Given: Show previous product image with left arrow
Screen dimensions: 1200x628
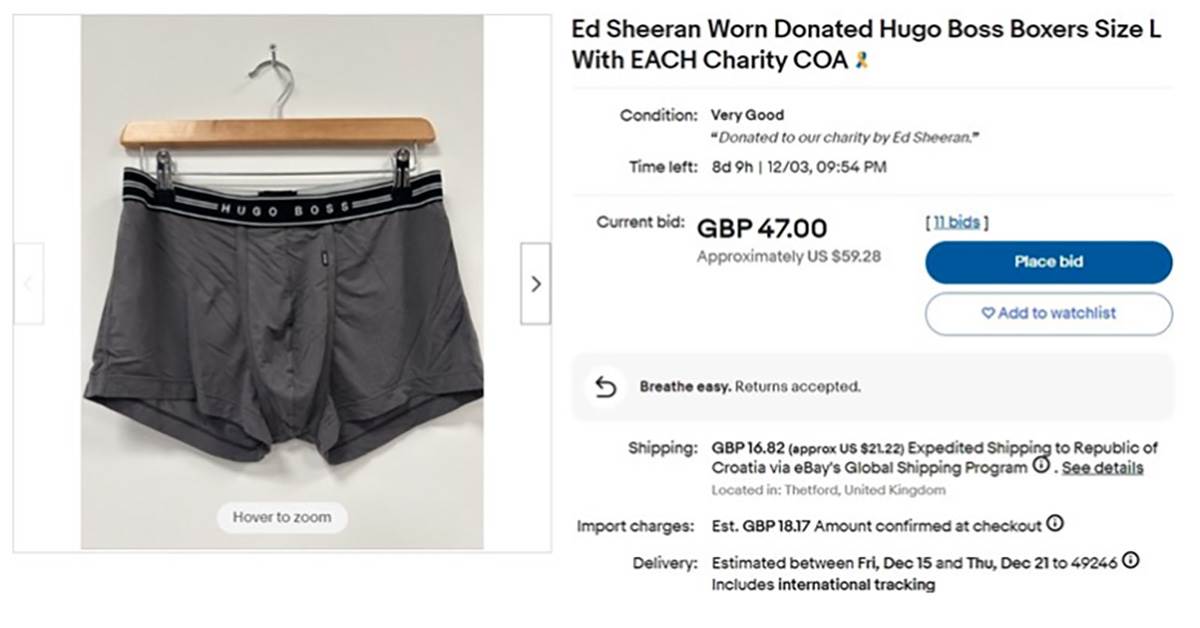Looking at the screenshot, I should click(28, 284).
